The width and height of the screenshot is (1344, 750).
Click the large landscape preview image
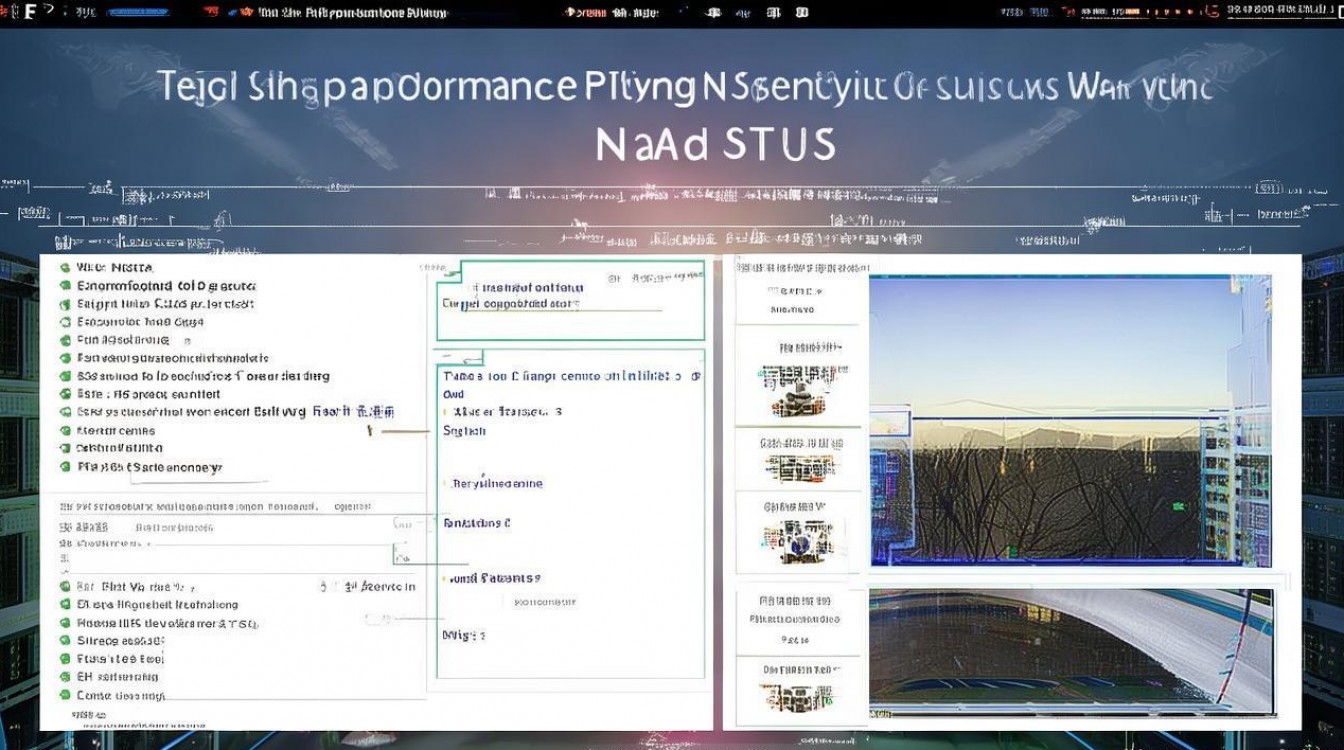(x=1070, y=420)
